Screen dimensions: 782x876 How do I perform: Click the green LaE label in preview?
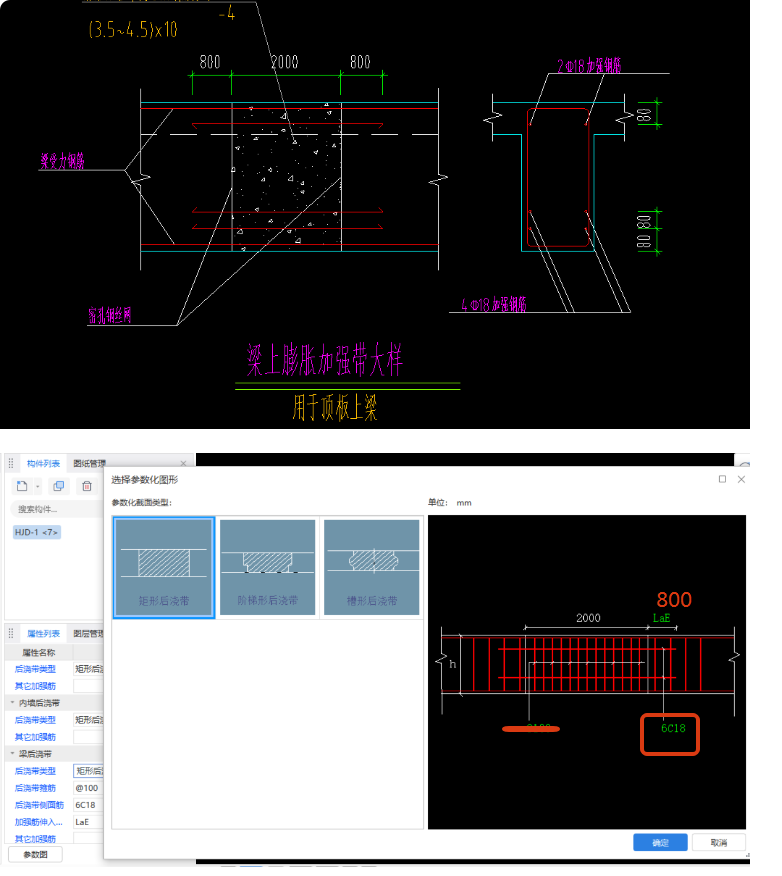661,618
